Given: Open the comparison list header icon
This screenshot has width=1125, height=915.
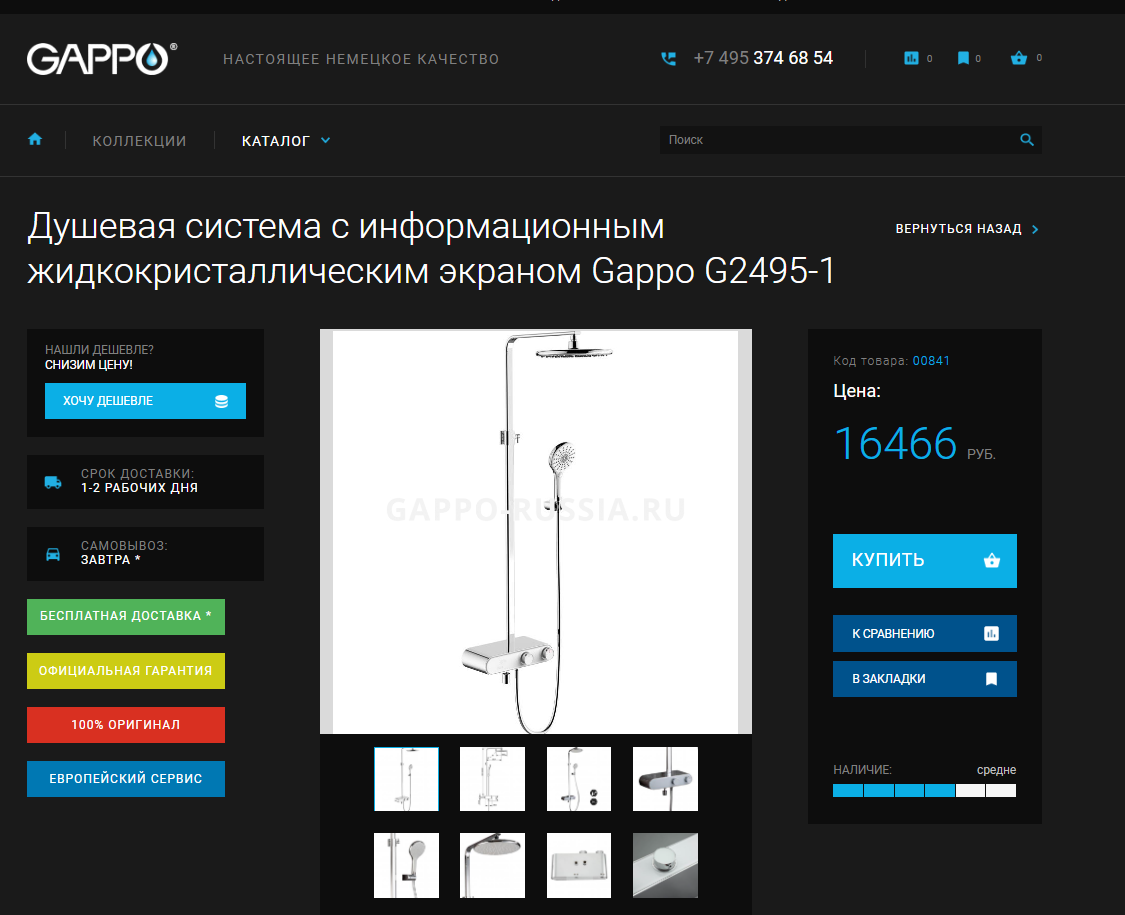Looking at the screenshot, I should (x=911, y=58).
